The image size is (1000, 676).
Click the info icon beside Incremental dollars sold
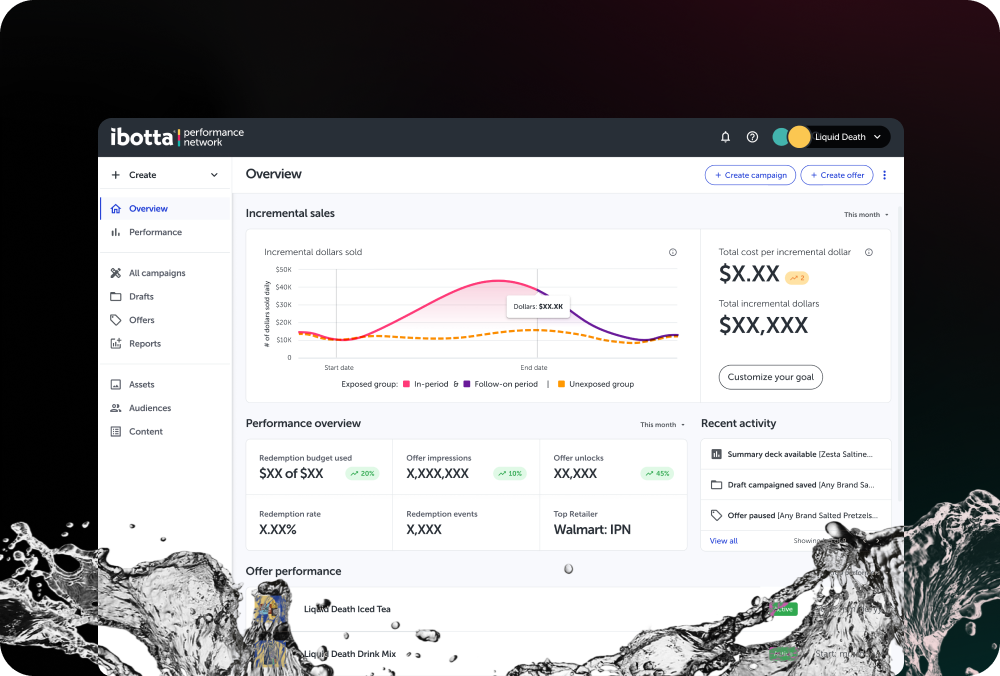point(672,252)
